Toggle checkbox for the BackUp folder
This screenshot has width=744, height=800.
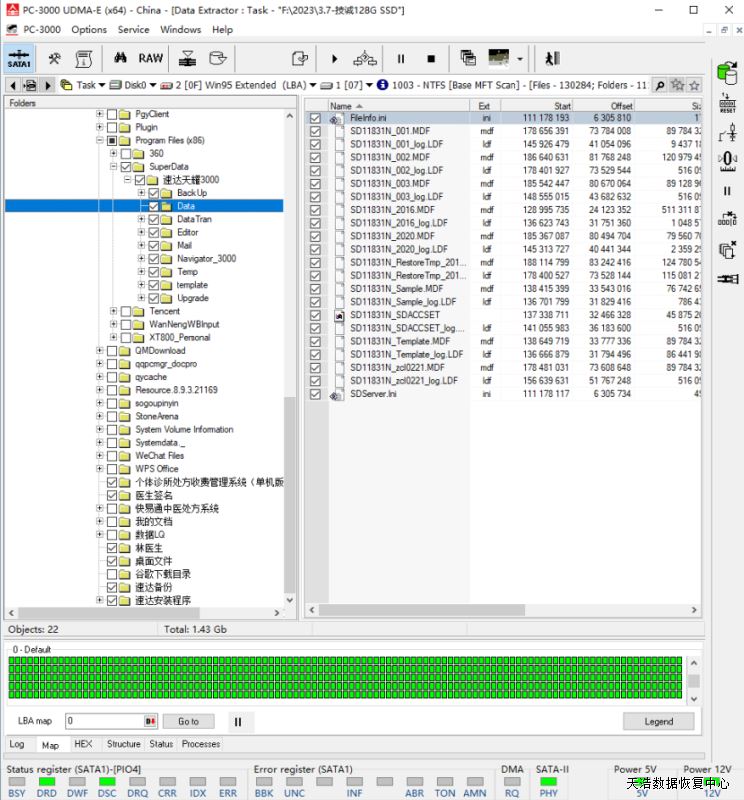[154, 193]
